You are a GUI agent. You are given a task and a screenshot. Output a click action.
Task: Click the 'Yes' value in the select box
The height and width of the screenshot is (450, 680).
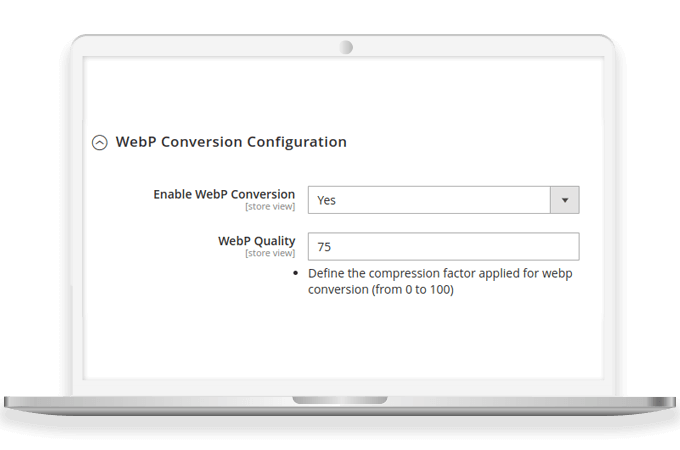click(x=327, y=200)
